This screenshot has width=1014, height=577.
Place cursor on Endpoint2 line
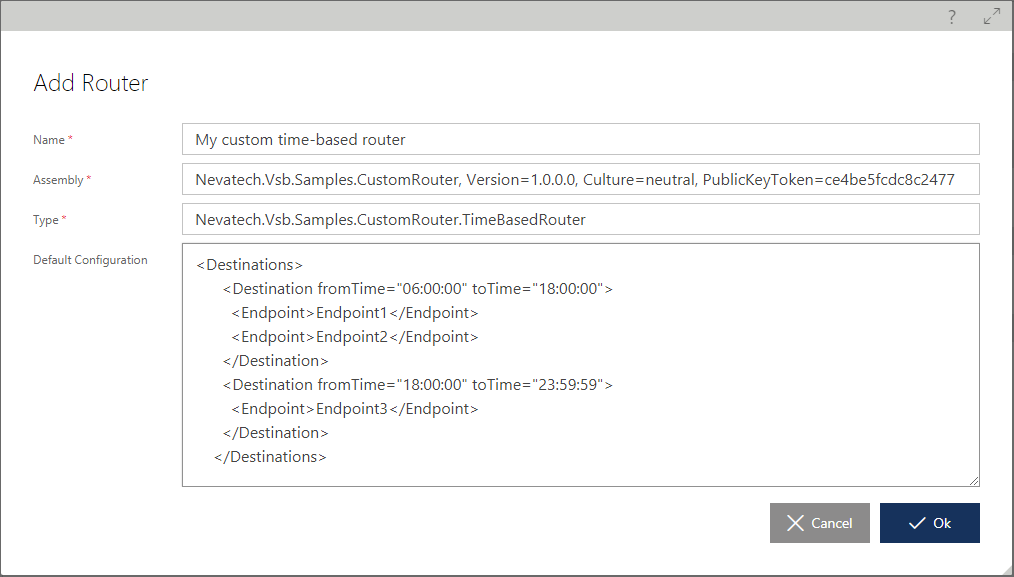tap(355, 336)
